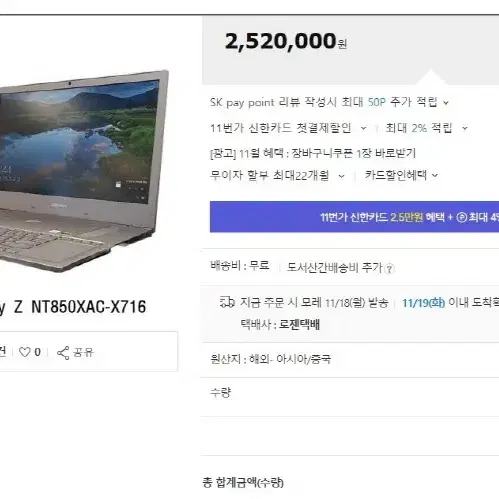Click the 로젠택배 courier name
This screenshot has height=499, width=499.
(299, 324)
